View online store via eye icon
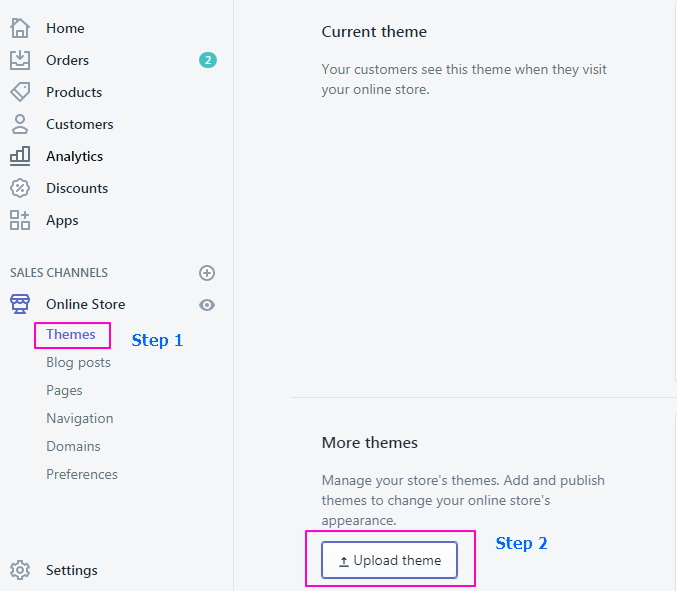677x591 pixels. 207,305
